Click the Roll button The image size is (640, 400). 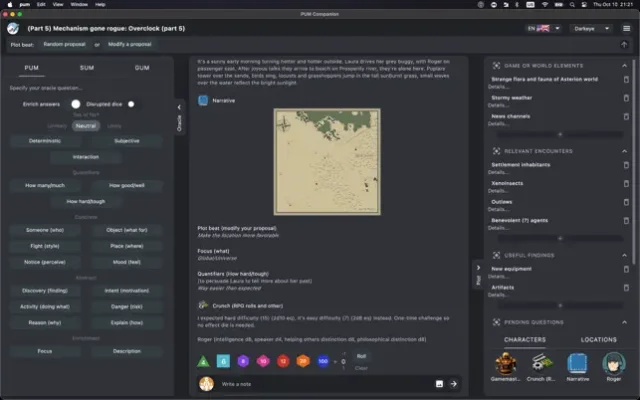[361, 356]
